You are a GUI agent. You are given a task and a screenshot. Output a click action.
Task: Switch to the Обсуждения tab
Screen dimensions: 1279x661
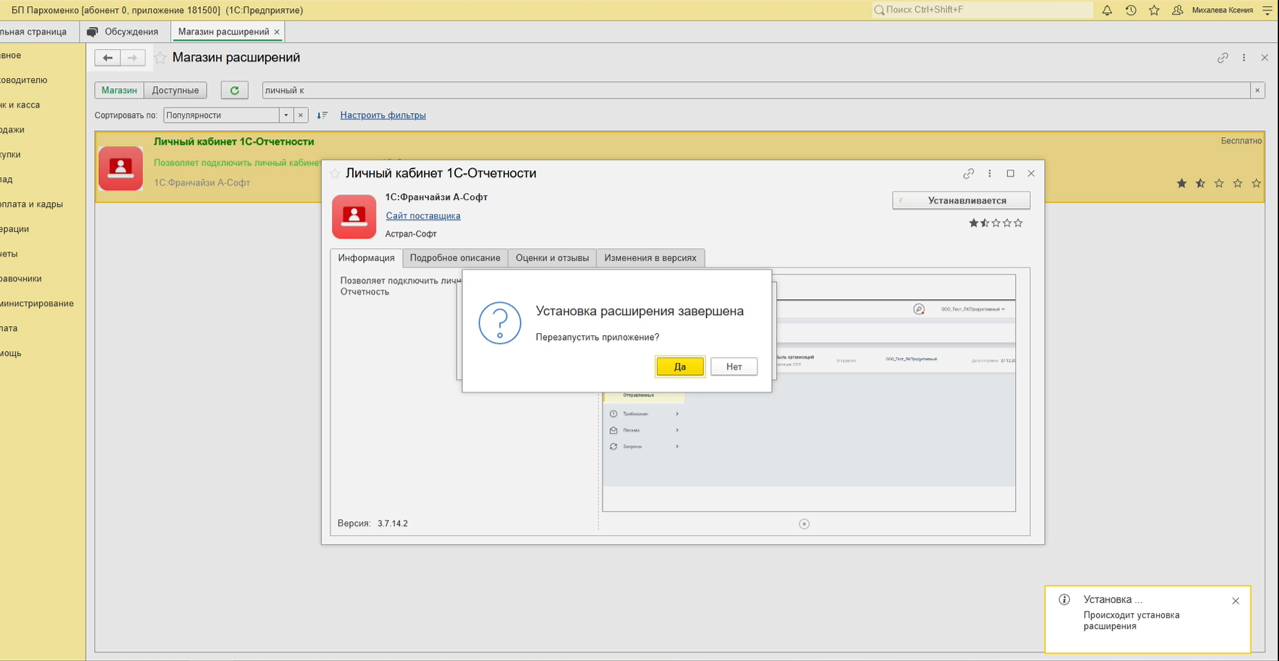123,32
